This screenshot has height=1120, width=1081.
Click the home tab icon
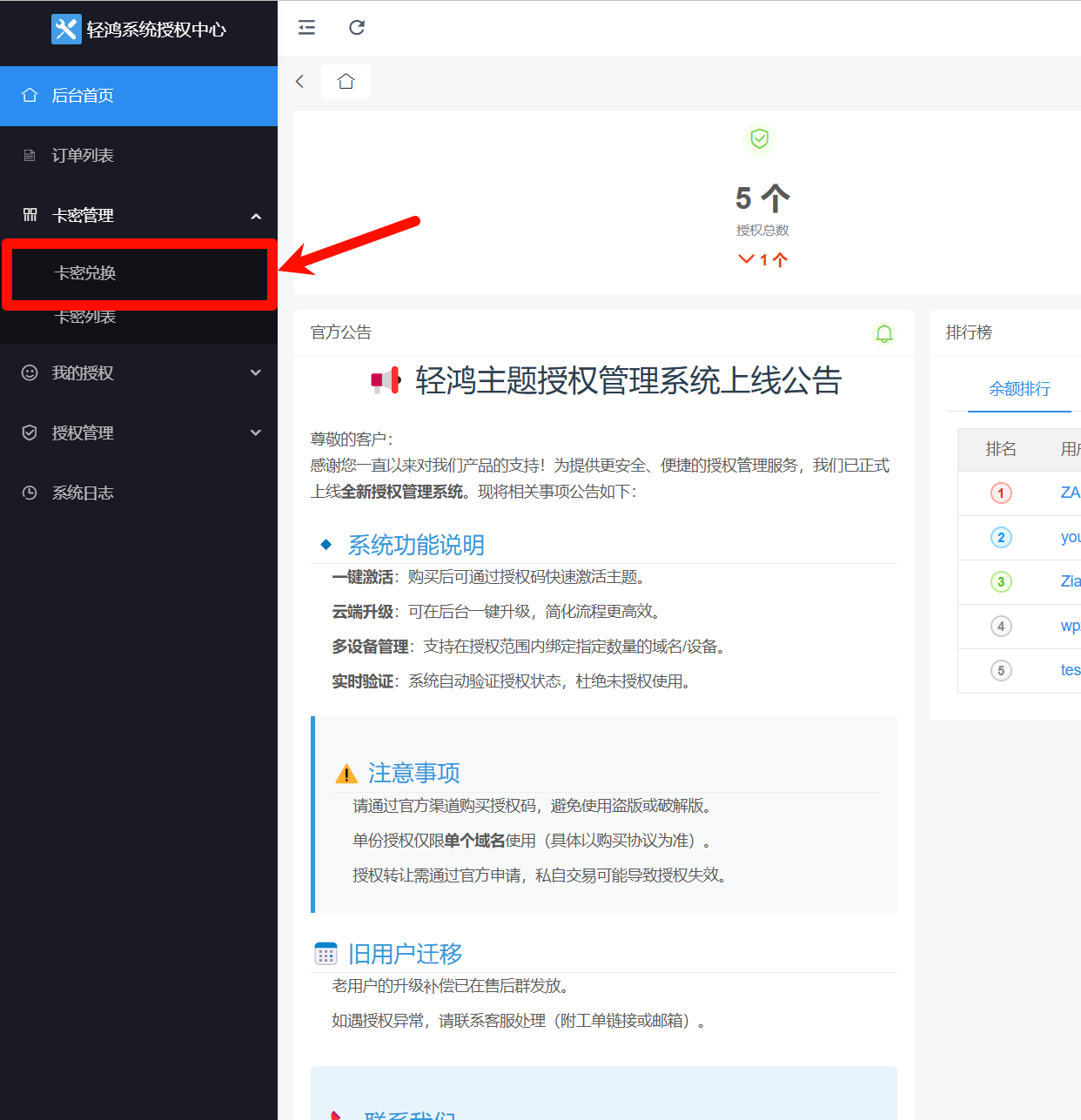346,82
